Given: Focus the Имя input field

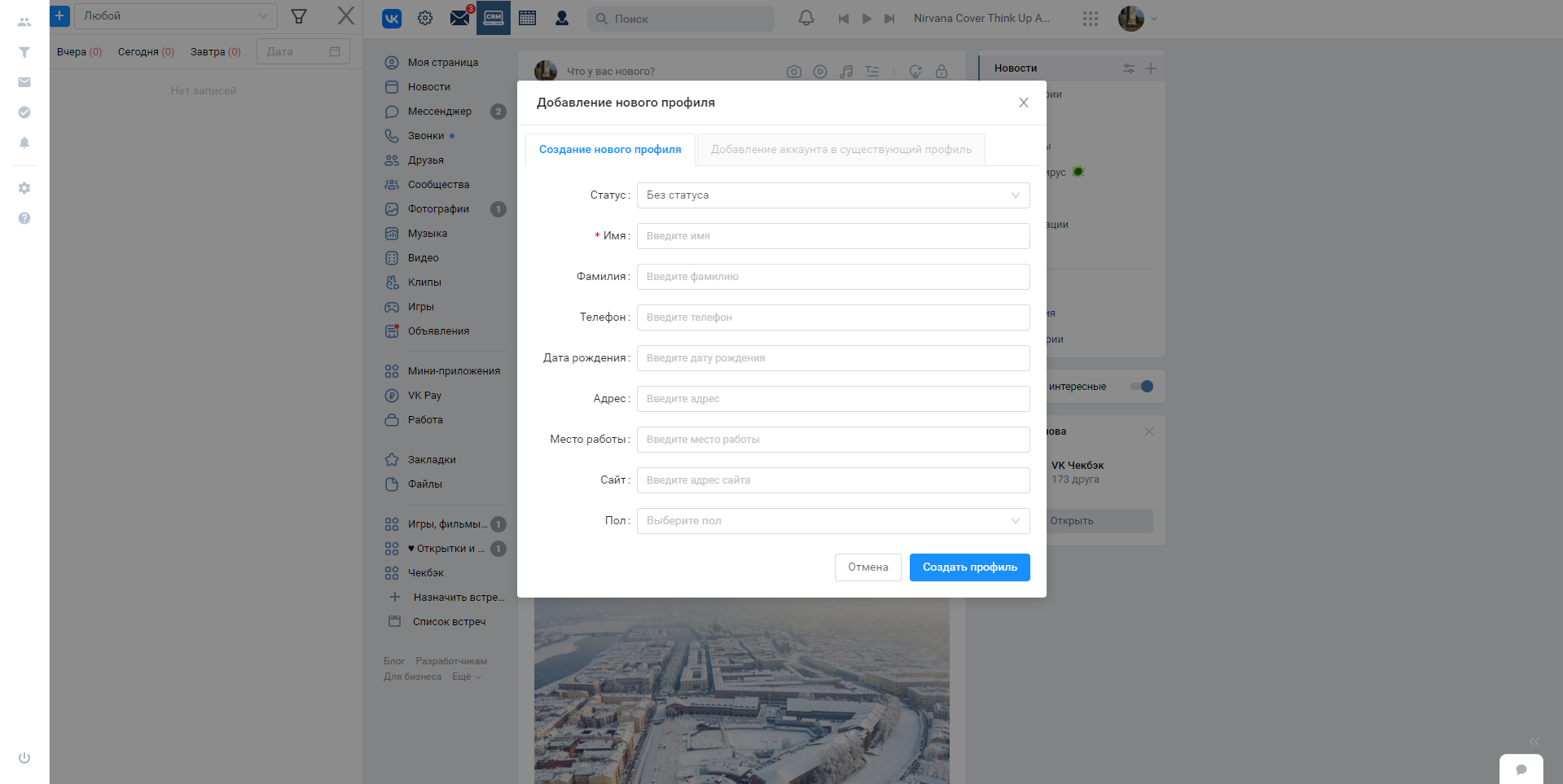Looking at the screenshot, I should pos(833,236).
